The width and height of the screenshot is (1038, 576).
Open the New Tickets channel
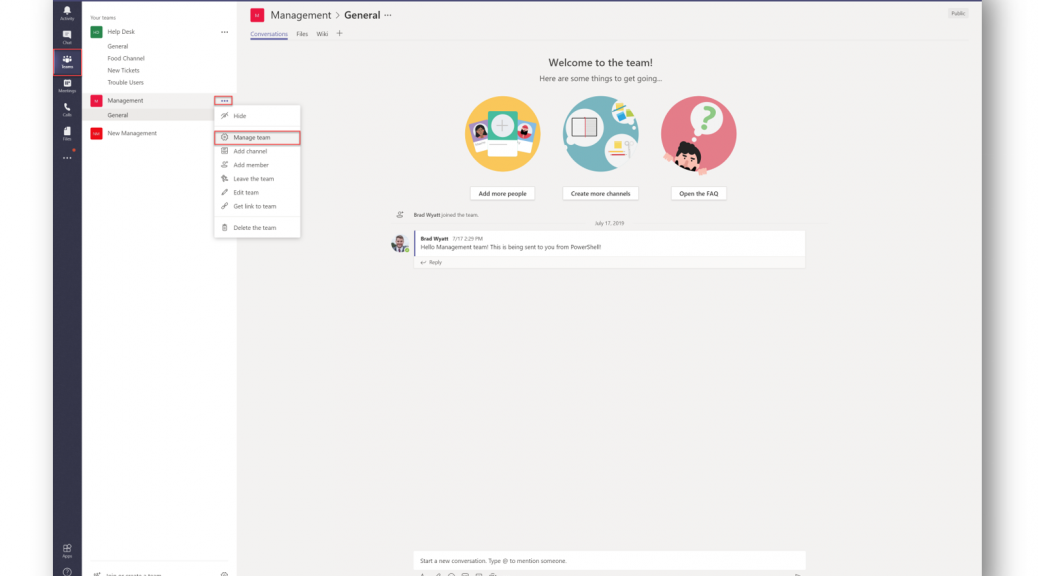[123, 70]
